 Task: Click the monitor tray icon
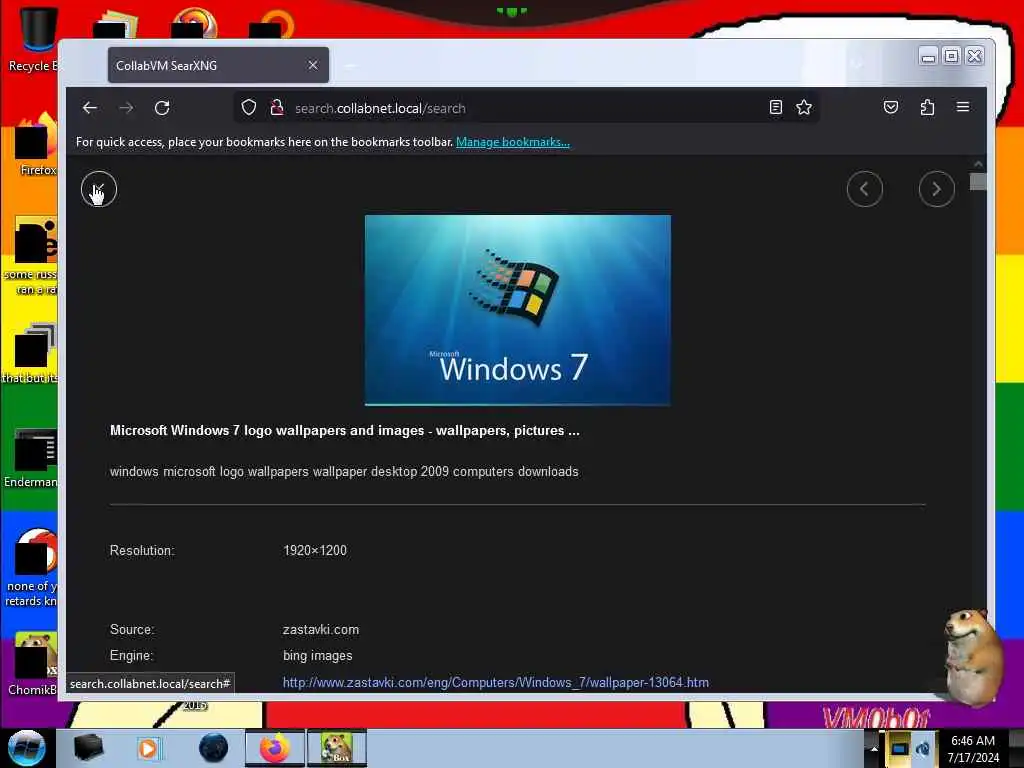(899, 748)
